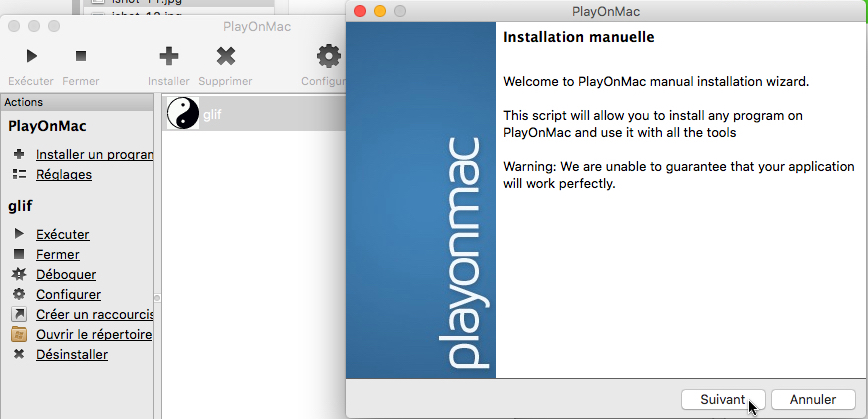Viewport: 868px width, 419px height.
Task: Click the Exécuter link under glif
Action: coord(62,235)
